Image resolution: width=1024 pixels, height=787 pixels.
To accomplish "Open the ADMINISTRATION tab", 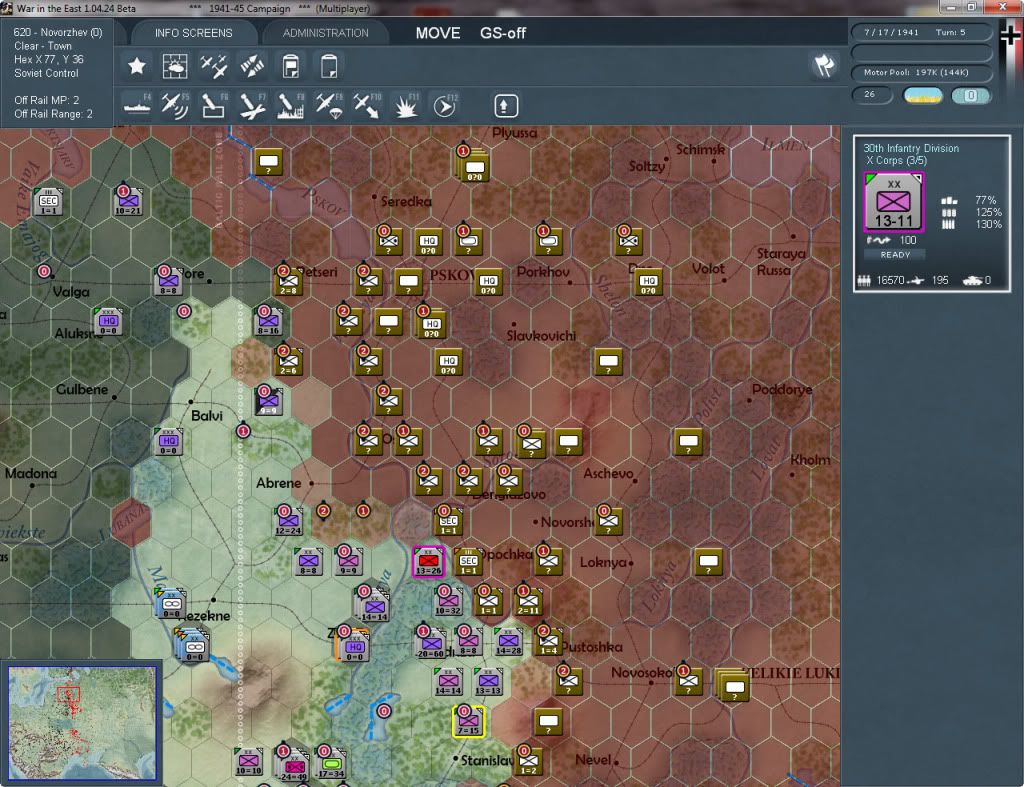I will click(326, 33).
